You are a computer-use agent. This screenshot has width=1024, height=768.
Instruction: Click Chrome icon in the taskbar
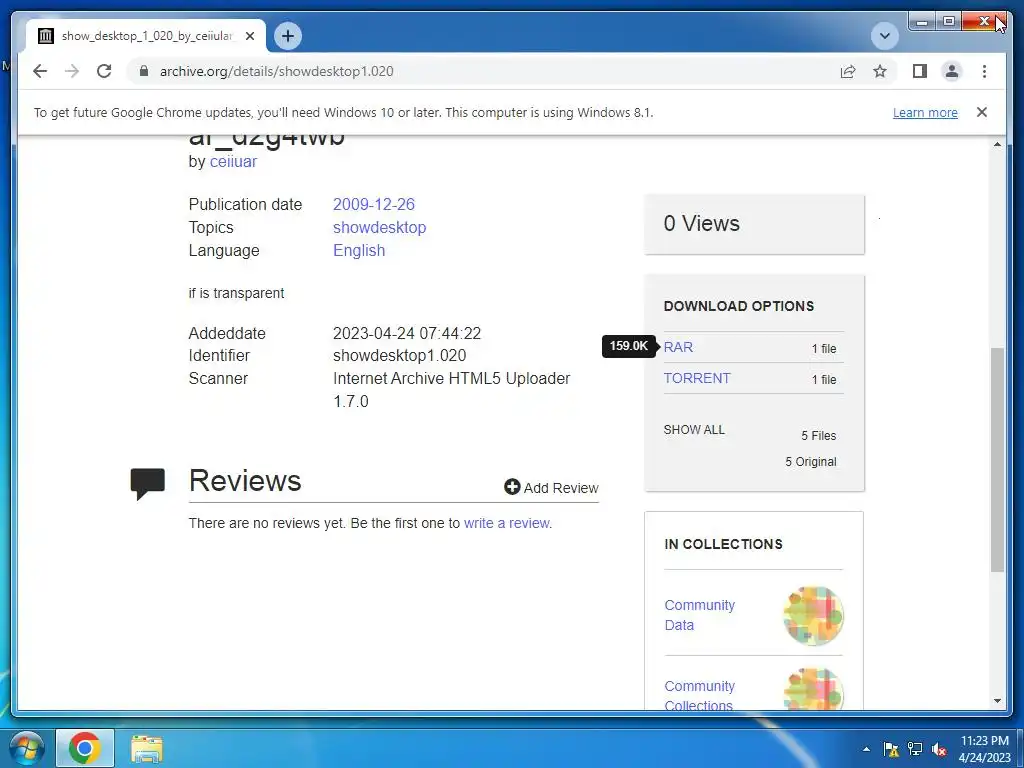85,748
